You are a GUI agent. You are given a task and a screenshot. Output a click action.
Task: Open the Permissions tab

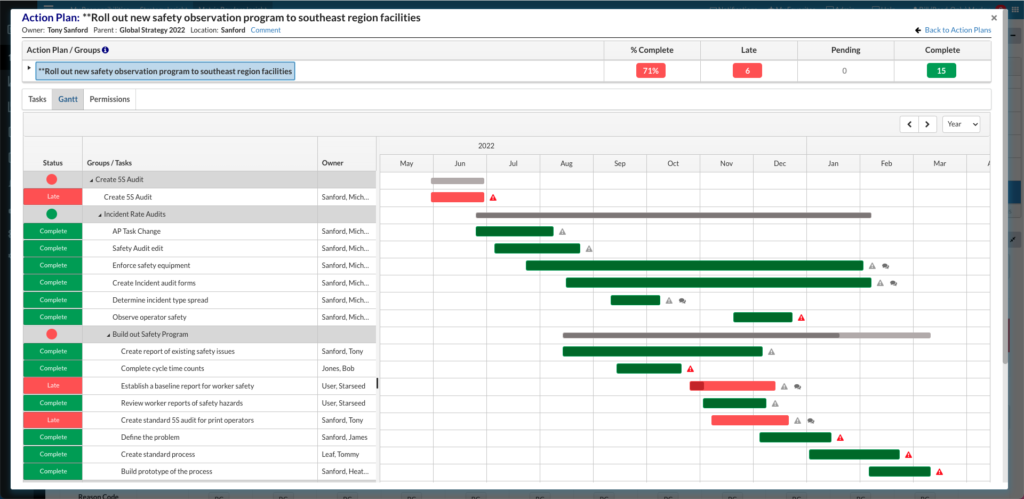[109, 100]
